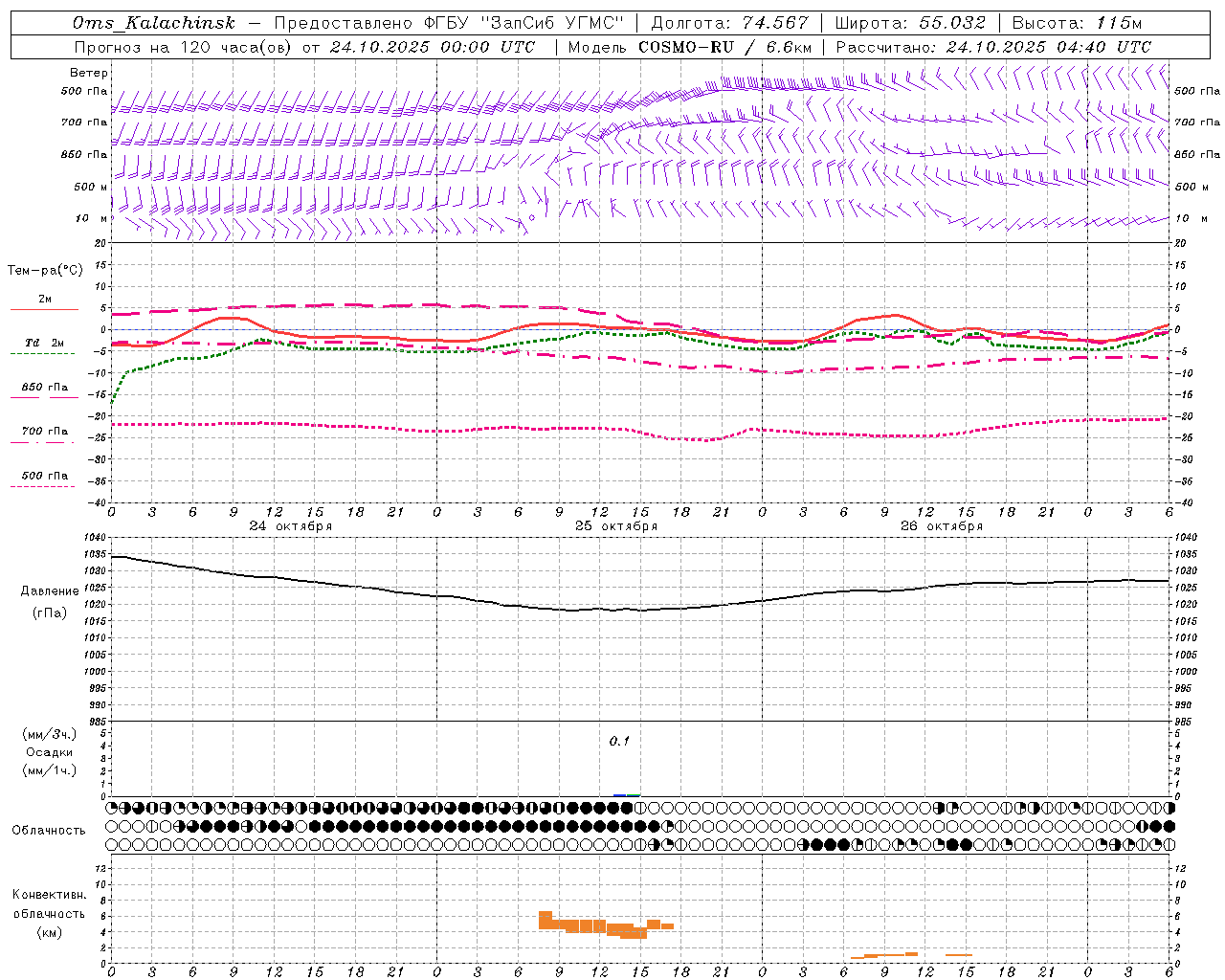The image size is (1225, 980).
Task: Click the "26 октября" date label
Action: click(942, 526)
